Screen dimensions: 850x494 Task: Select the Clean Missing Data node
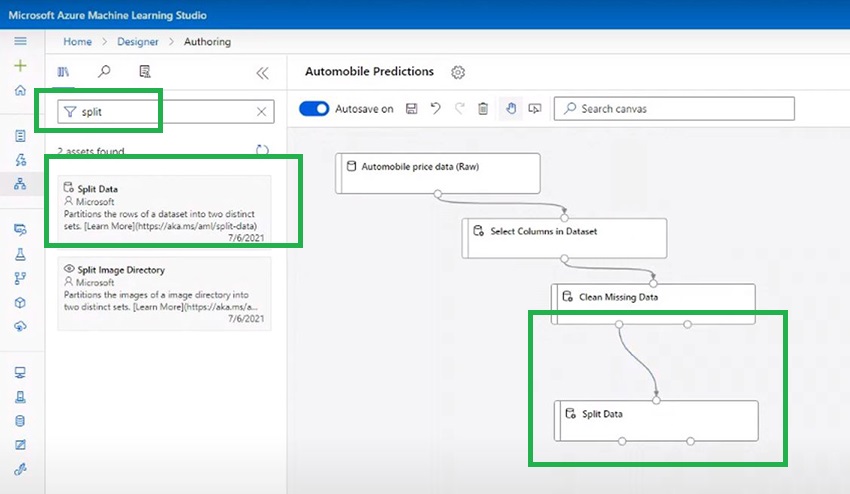(653, 304)
